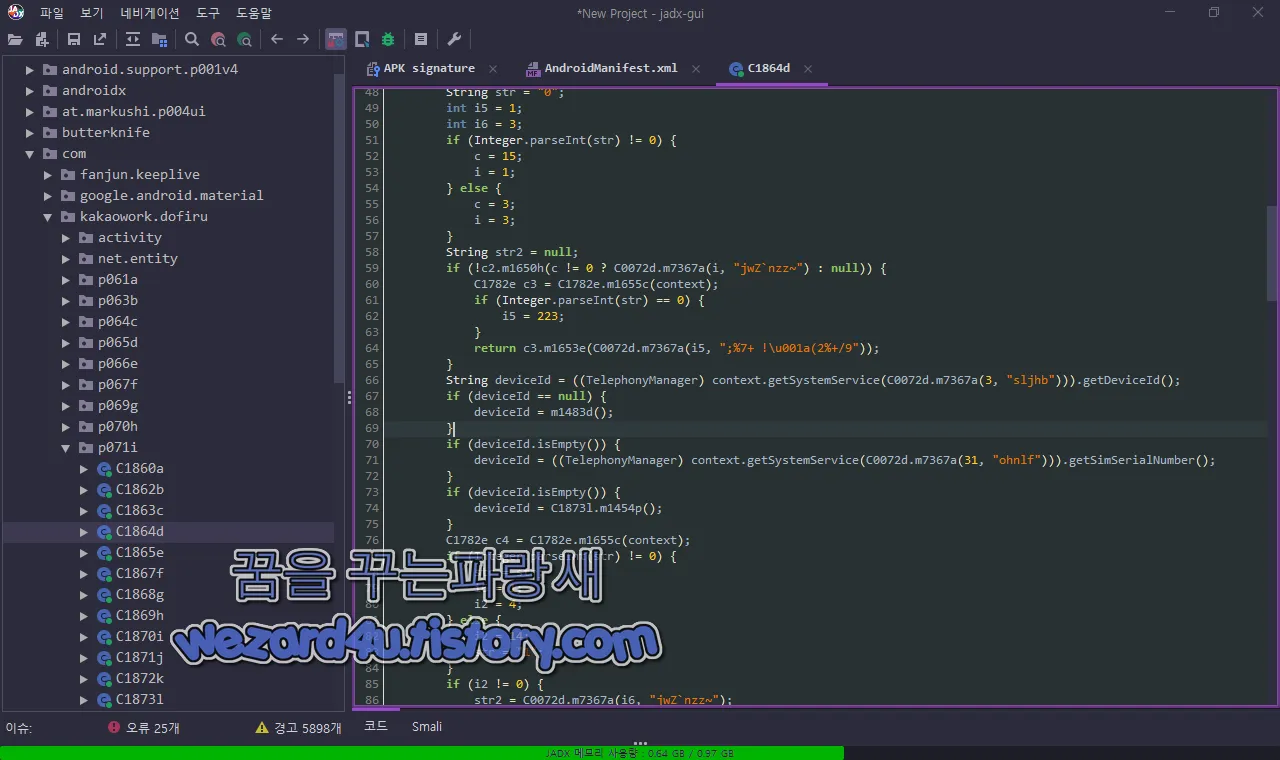
Task: Select the p064c package row
Action: click(x=169, y=321)
